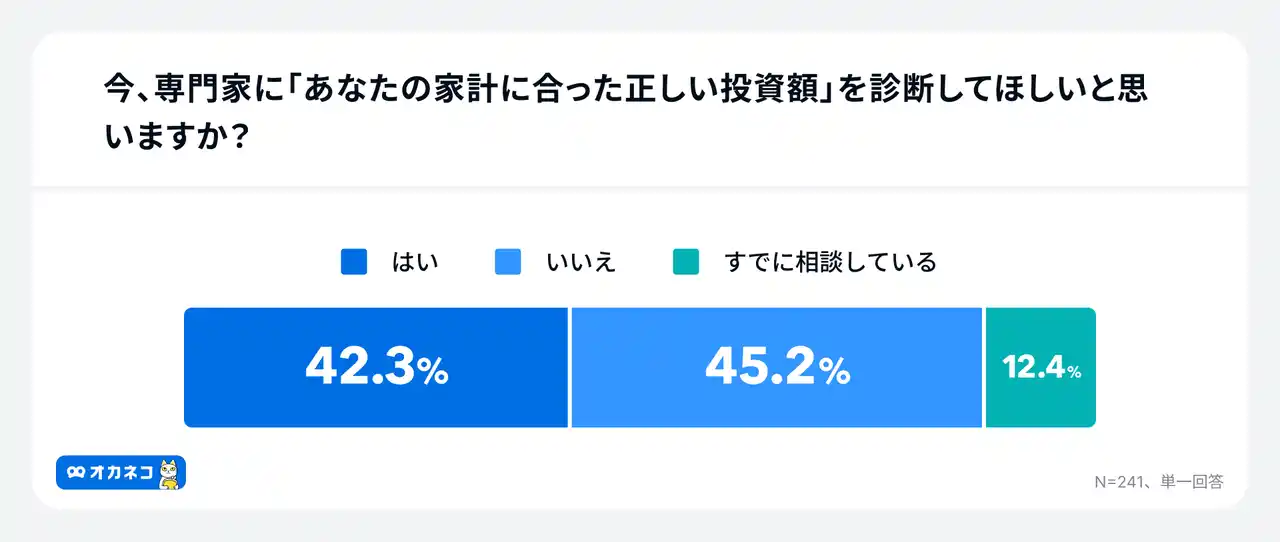1280x542 pixels.
Task: Click the cat mascot icon
Action: point(171,473)
